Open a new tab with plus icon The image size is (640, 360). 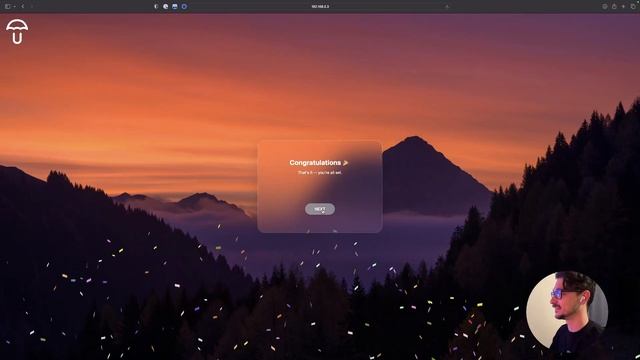(x=623, y=7)
